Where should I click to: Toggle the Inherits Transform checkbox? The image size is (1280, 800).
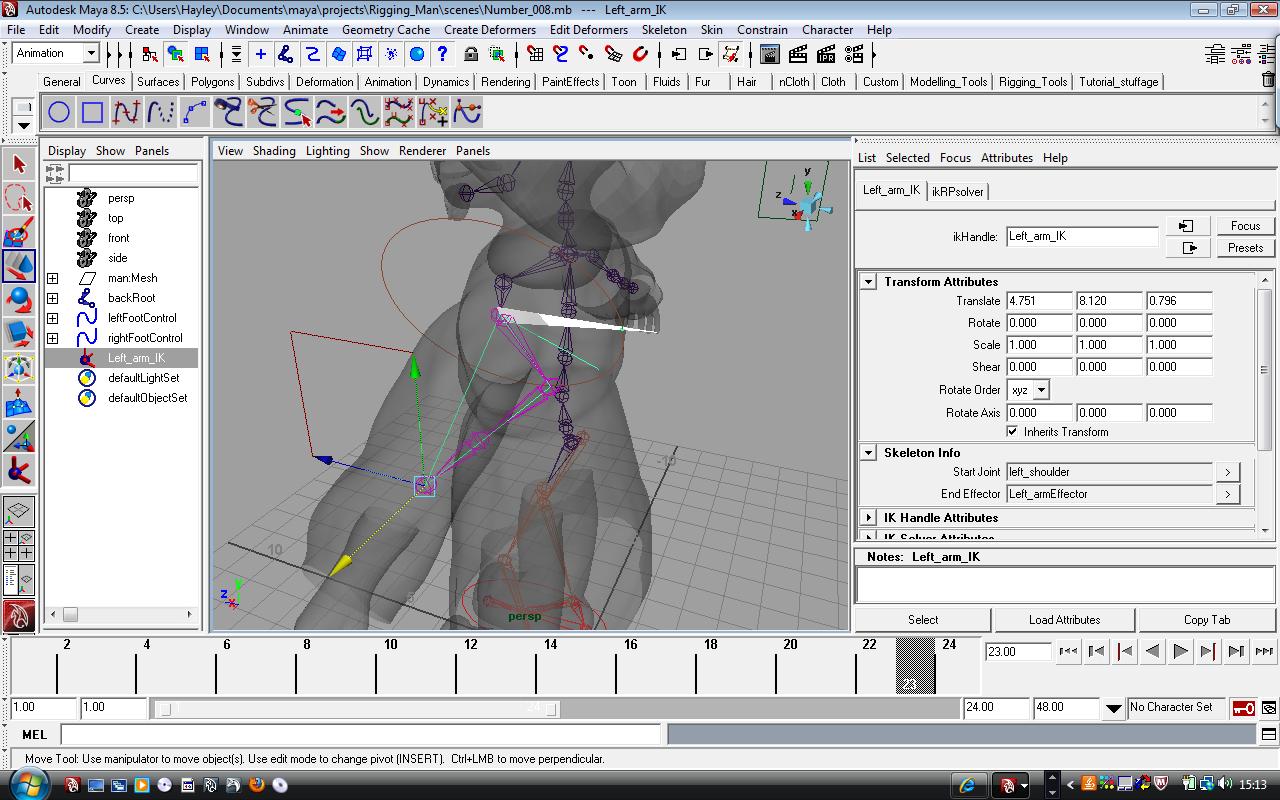tap(1013, 432)
